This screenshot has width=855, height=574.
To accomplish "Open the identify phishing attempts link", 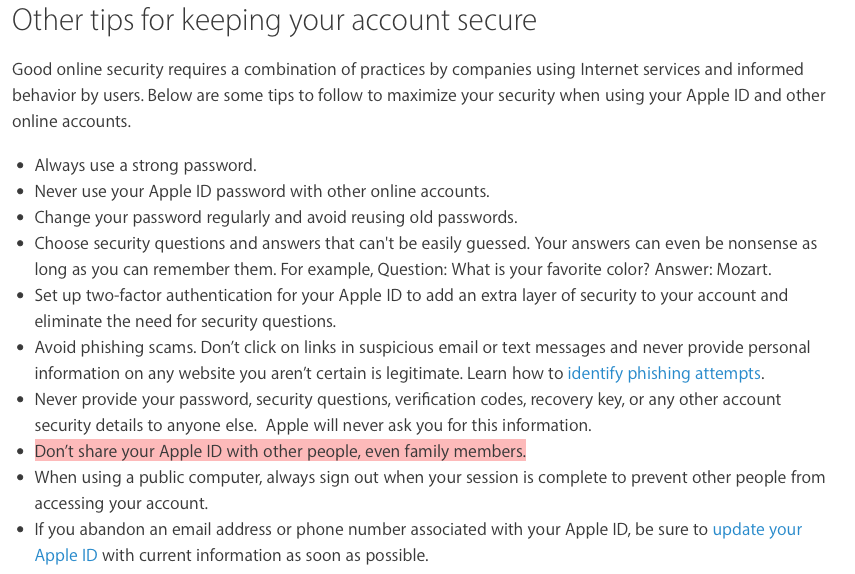I will (664, 373).
